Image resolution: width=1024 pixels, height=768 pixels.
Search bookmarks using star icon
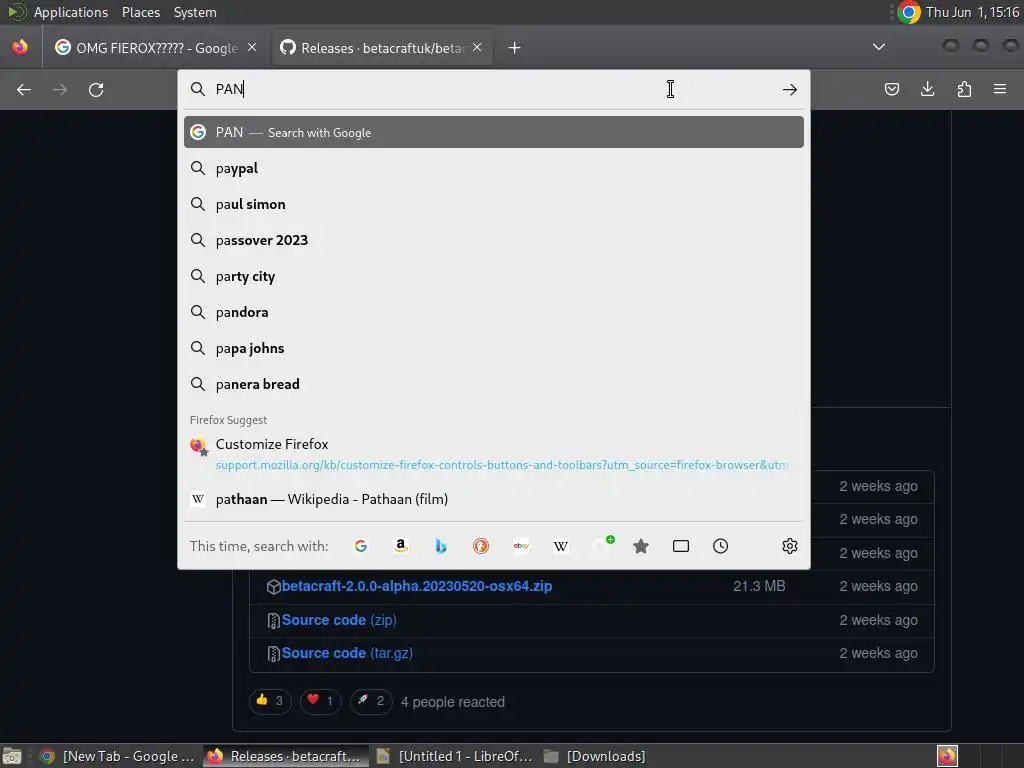click(641, 546)
